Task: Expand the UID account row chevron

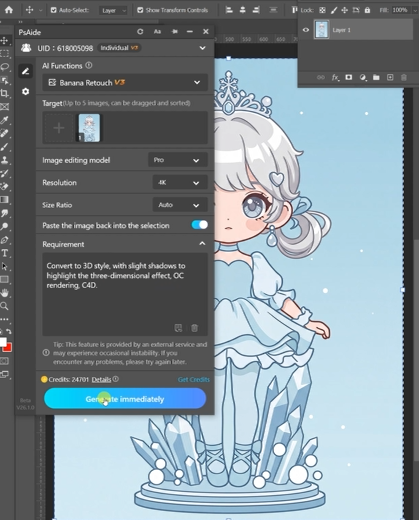Action: [x=202, y=48]
